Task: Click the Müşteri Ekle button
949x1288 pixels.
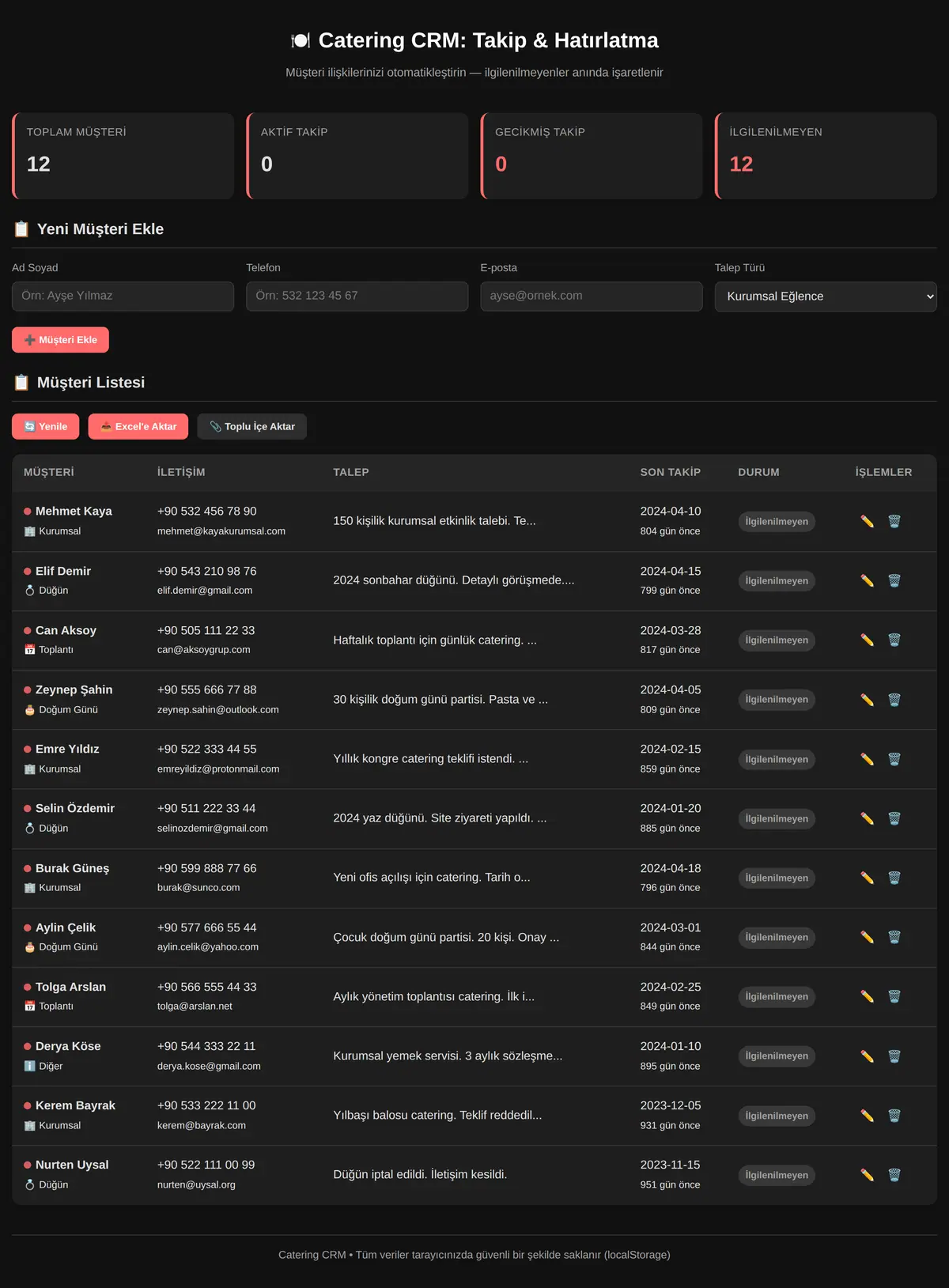Action: coord(60,340)
